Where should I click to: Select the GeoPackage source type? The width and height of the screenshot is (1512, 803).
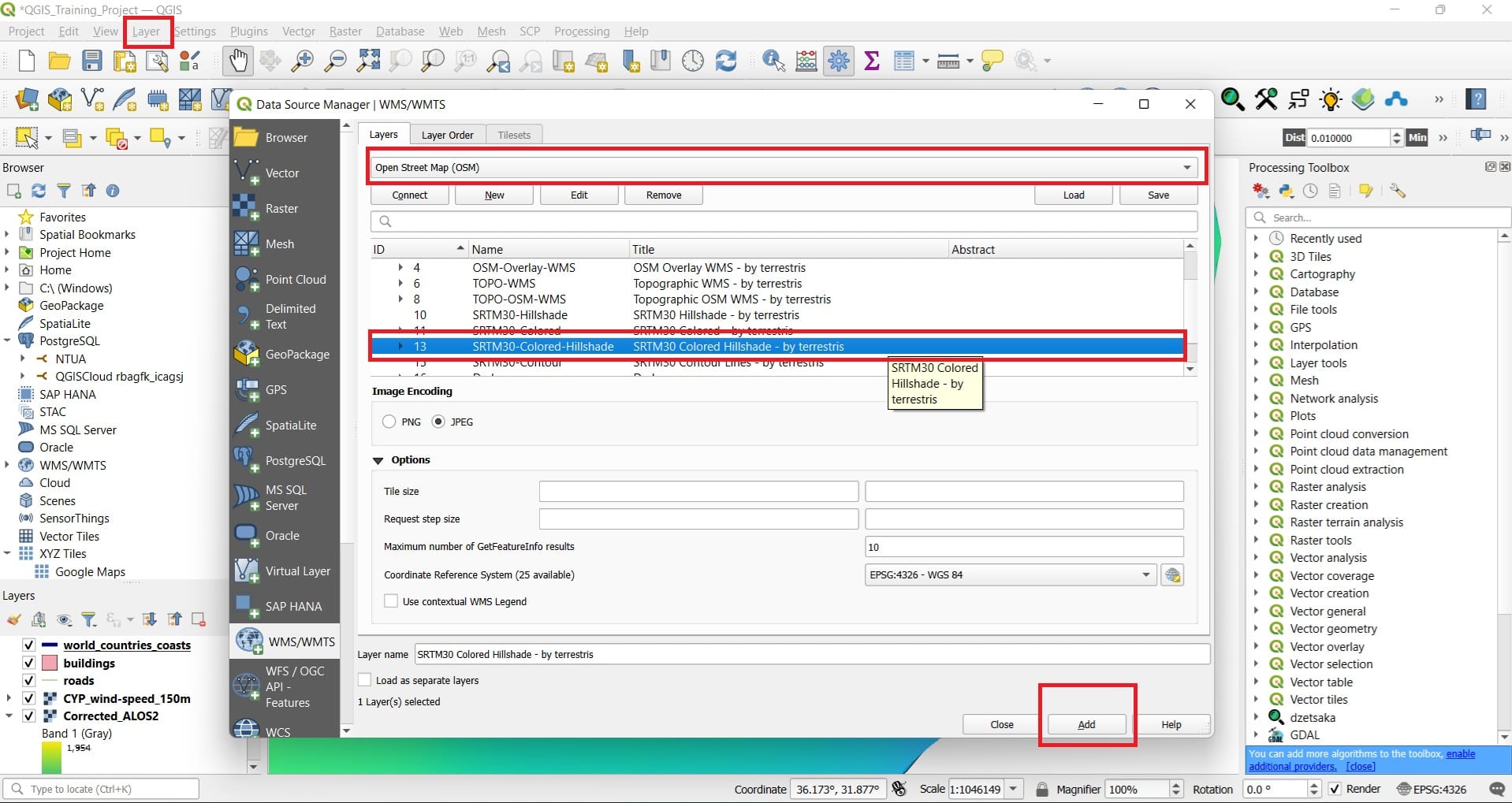[x=285, y=354]
